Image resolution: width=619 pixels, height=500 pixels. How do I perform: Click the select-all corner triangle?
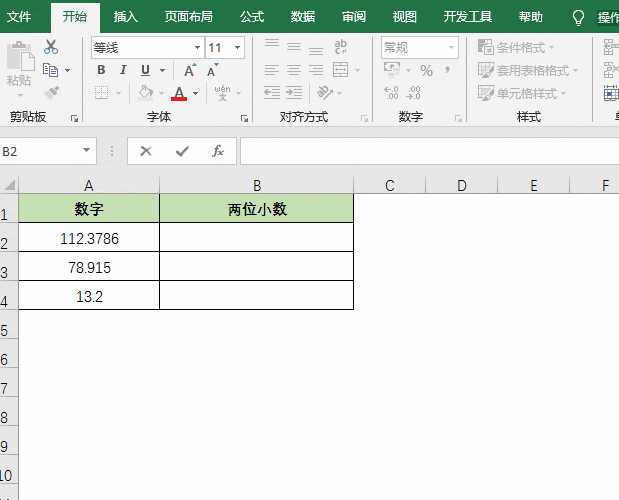9,185
